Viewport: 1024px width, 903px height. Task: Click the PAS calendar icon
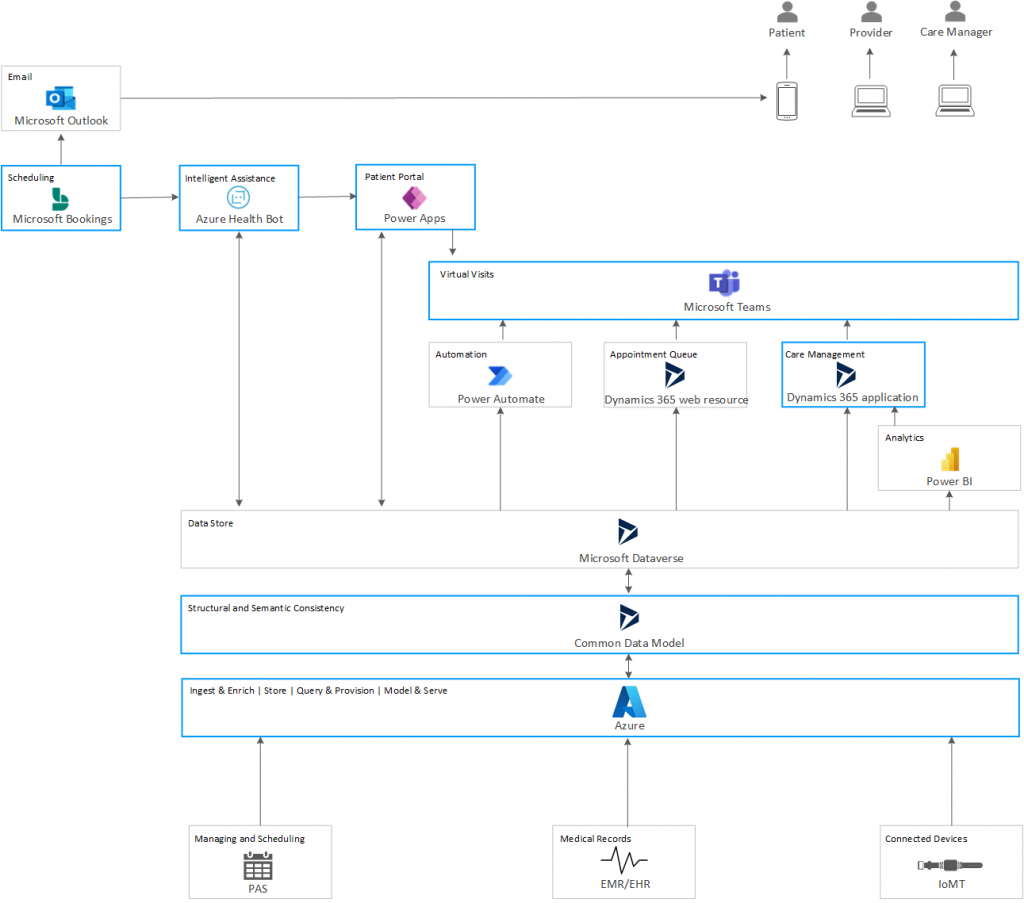tap(258, 866)
